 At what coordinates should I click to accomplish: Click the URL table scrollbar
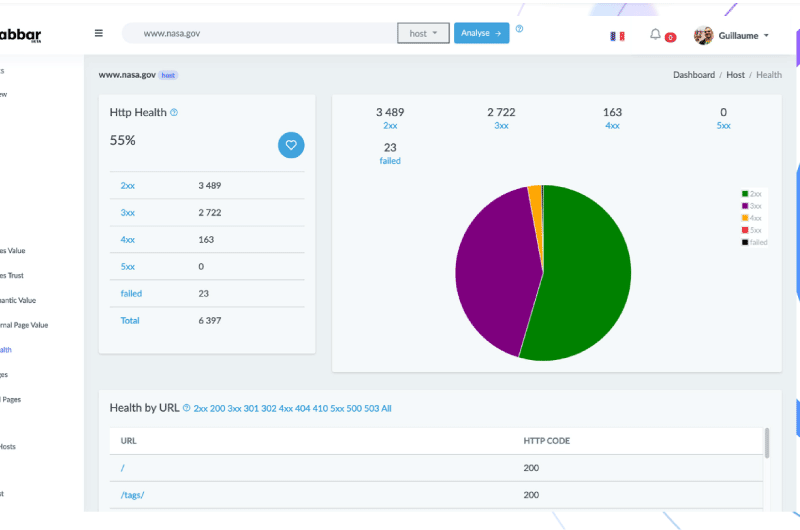pyautogui.click(x=766, y=443)
